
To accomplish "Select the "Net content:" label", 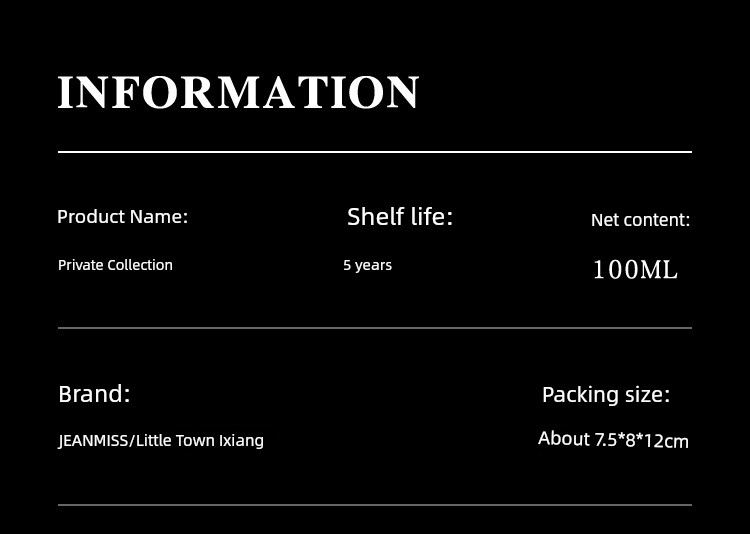I will pos(640,219).
